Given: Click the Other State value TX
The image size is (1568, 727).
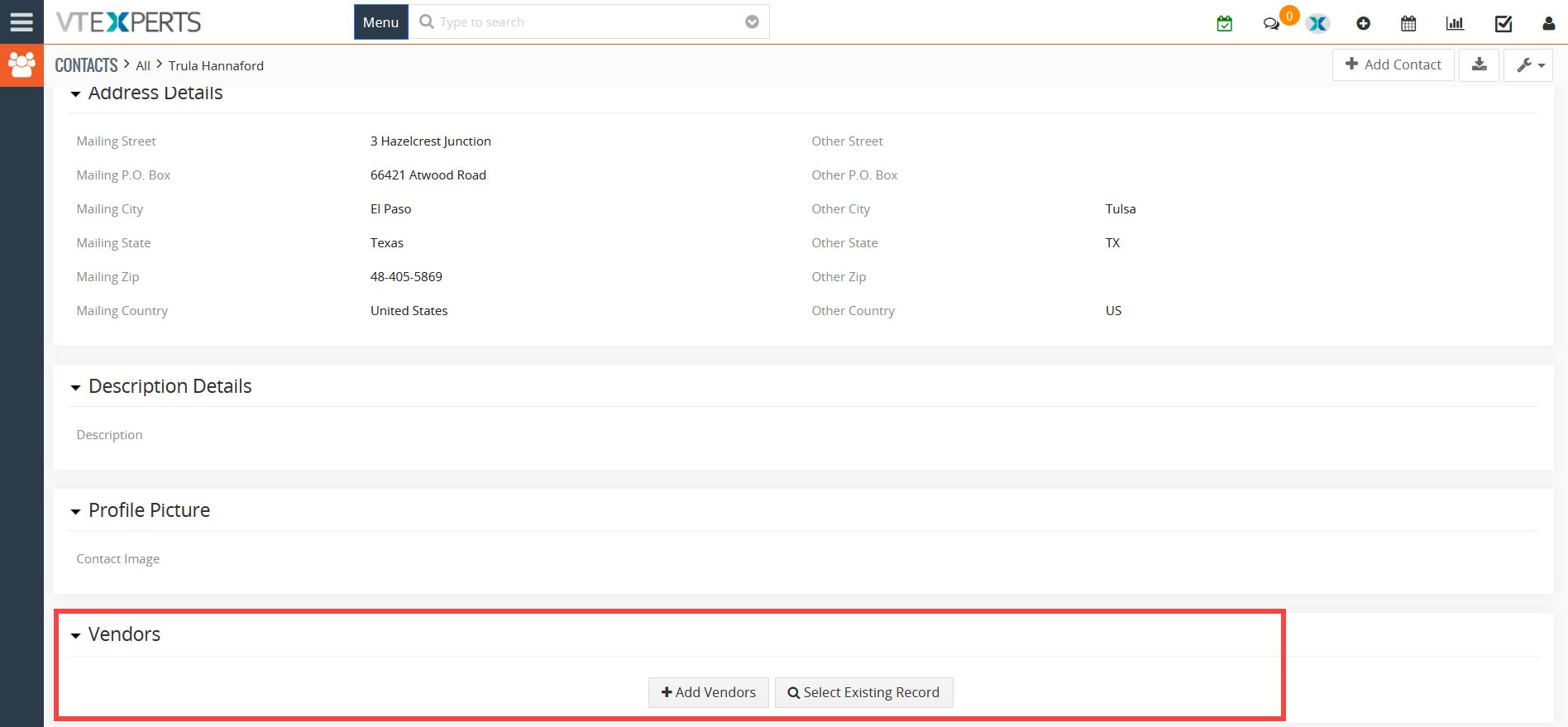Looking at the screenshot, I should click(x=1113, y=243).
